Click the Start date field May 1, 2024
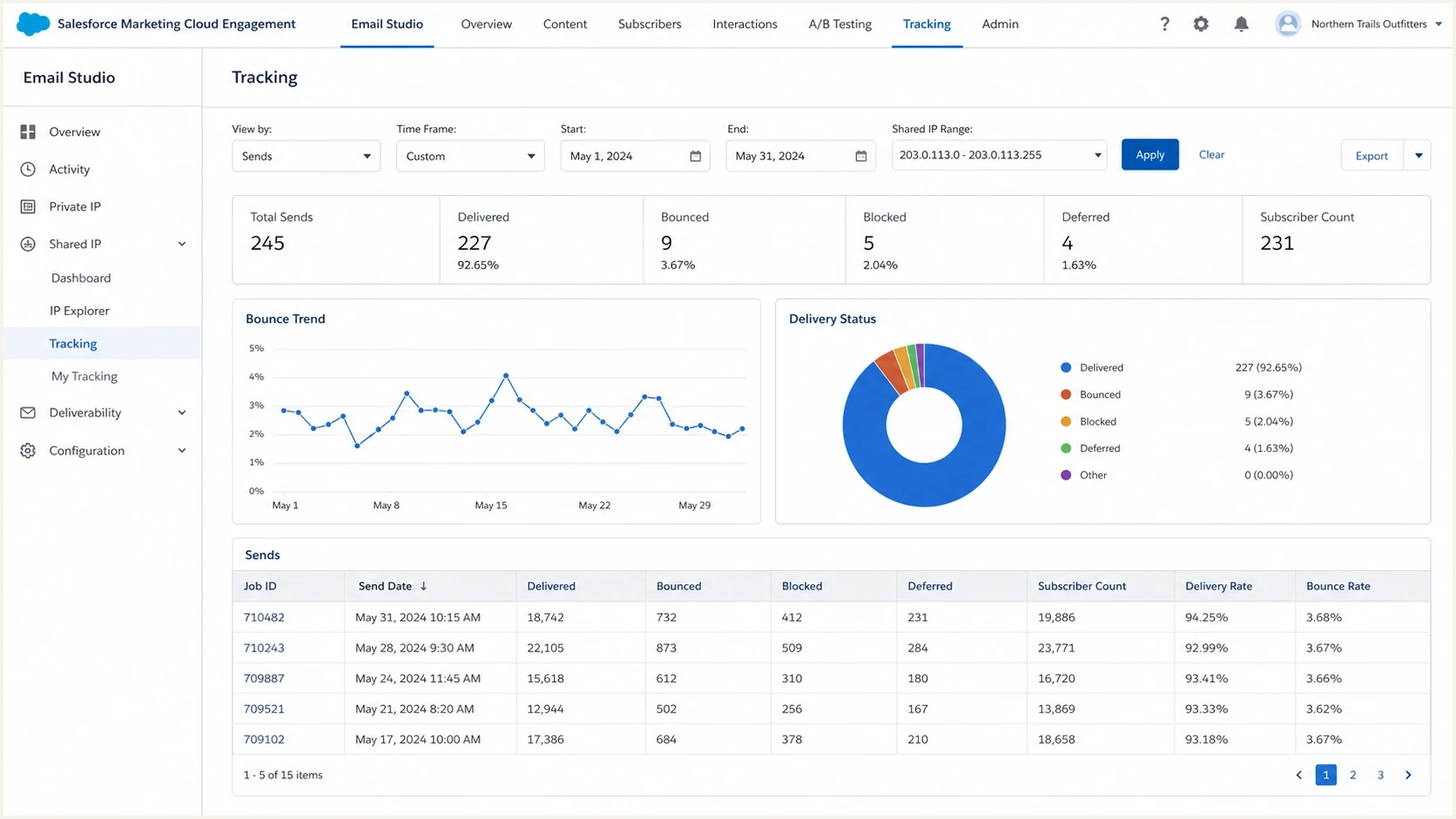 pos(635,156)
